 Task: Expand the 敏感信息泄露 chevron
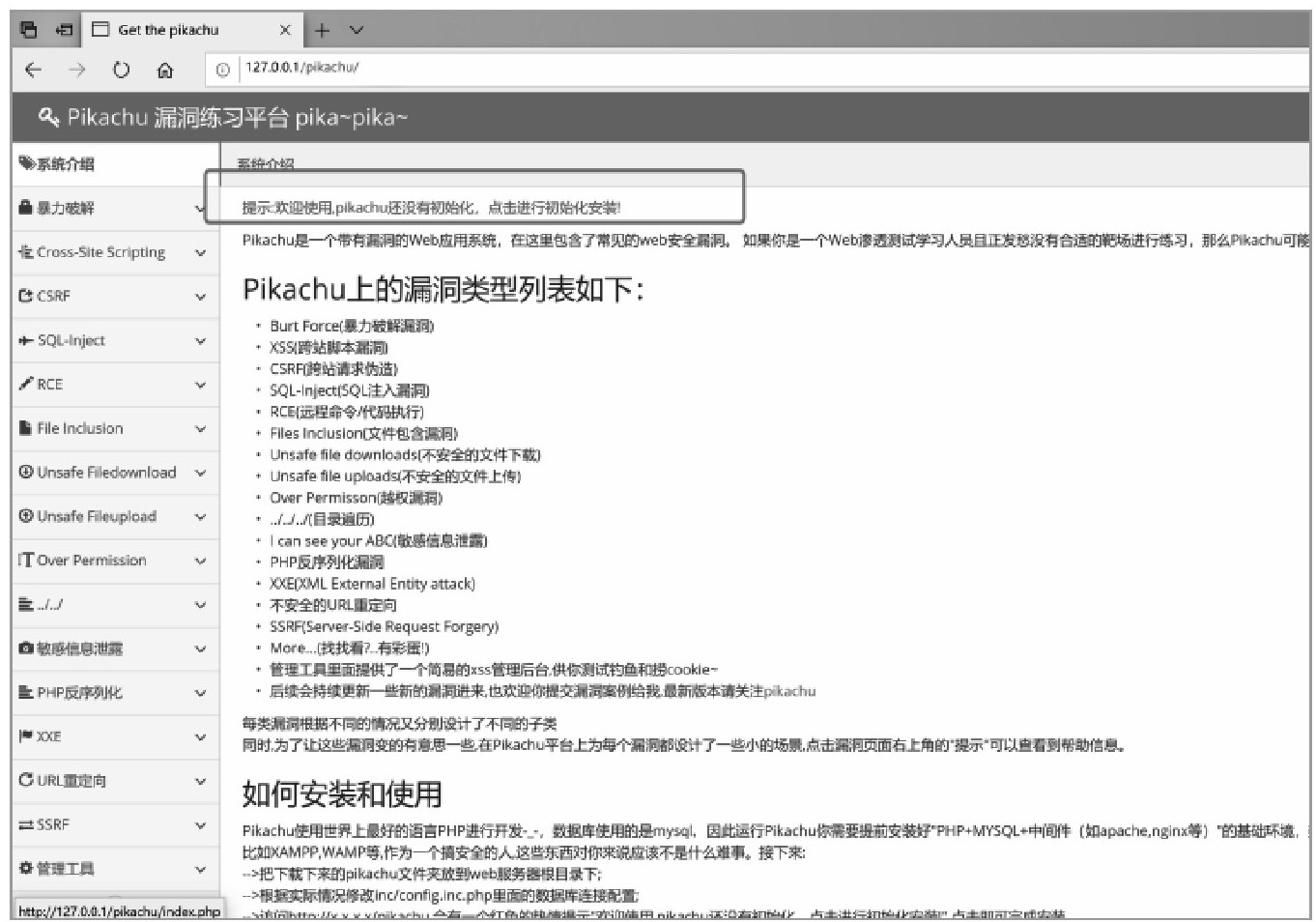(200, 648)
